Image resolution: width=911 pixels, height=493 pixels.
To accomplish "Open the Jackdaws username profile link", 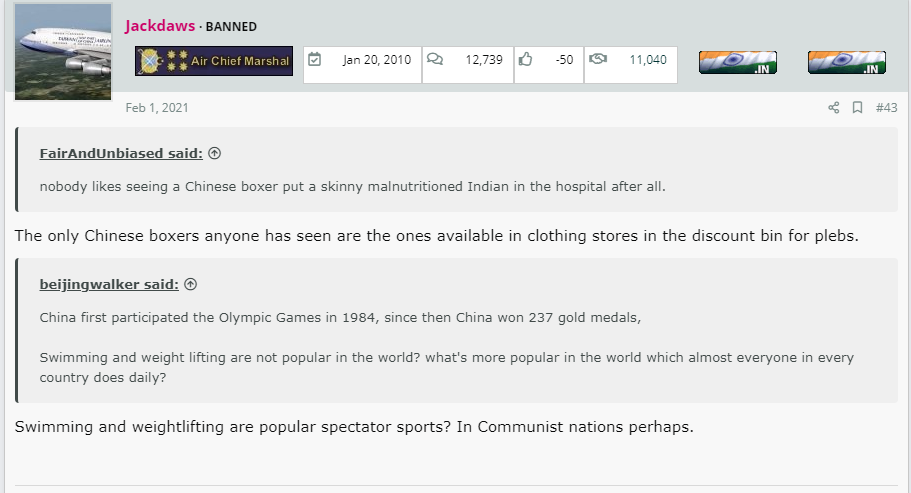I will 160,26.
